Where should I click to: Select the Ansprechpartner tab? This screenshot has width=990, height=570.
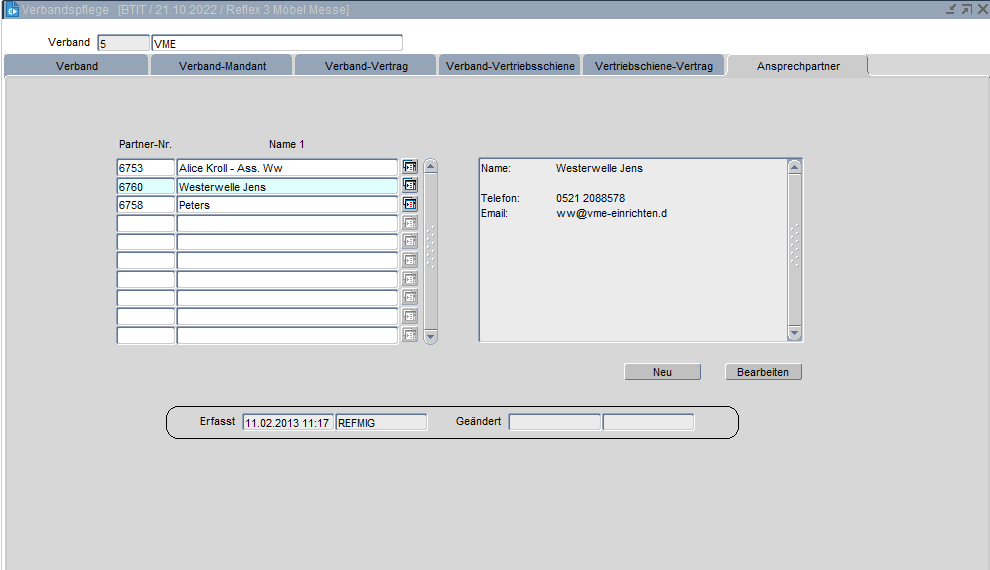coord(797,66)
